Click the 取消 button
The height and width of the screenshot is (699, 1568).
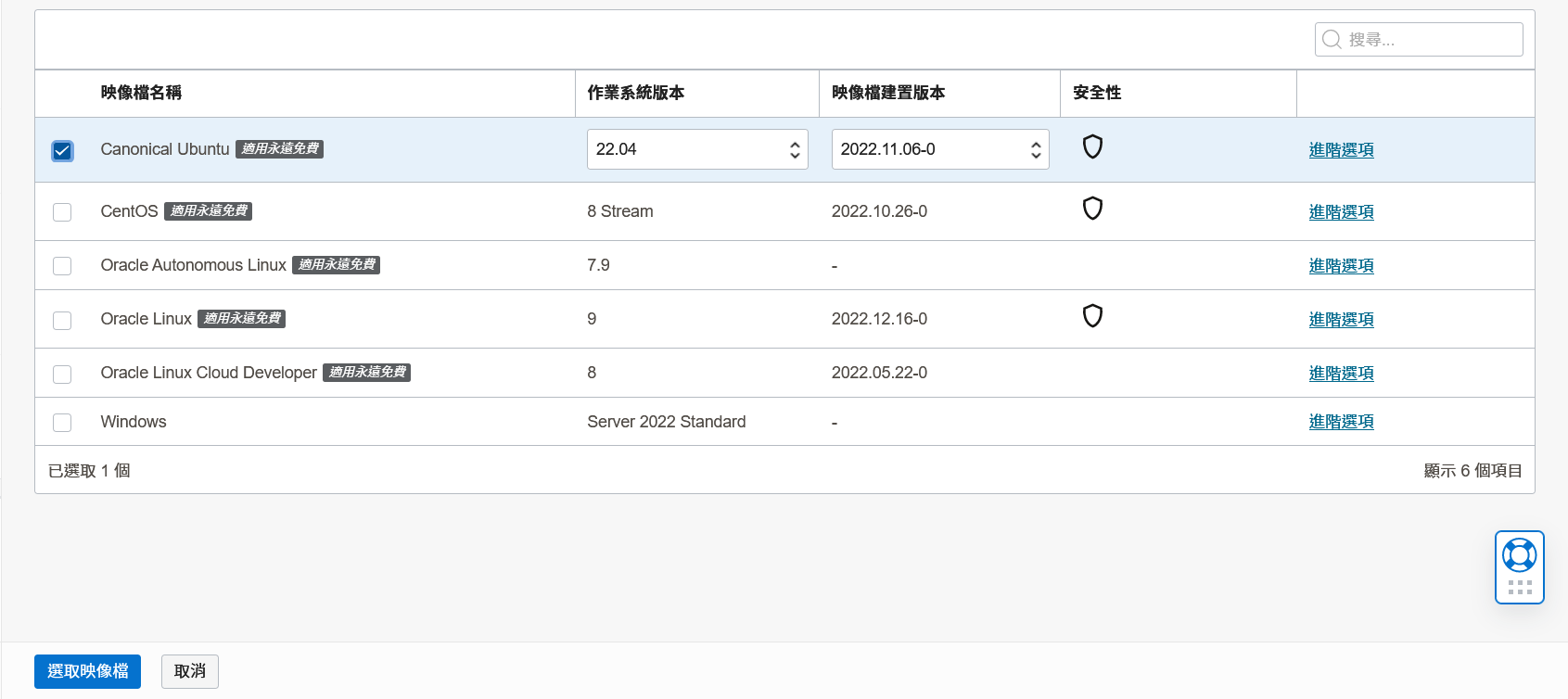[190, 671]
